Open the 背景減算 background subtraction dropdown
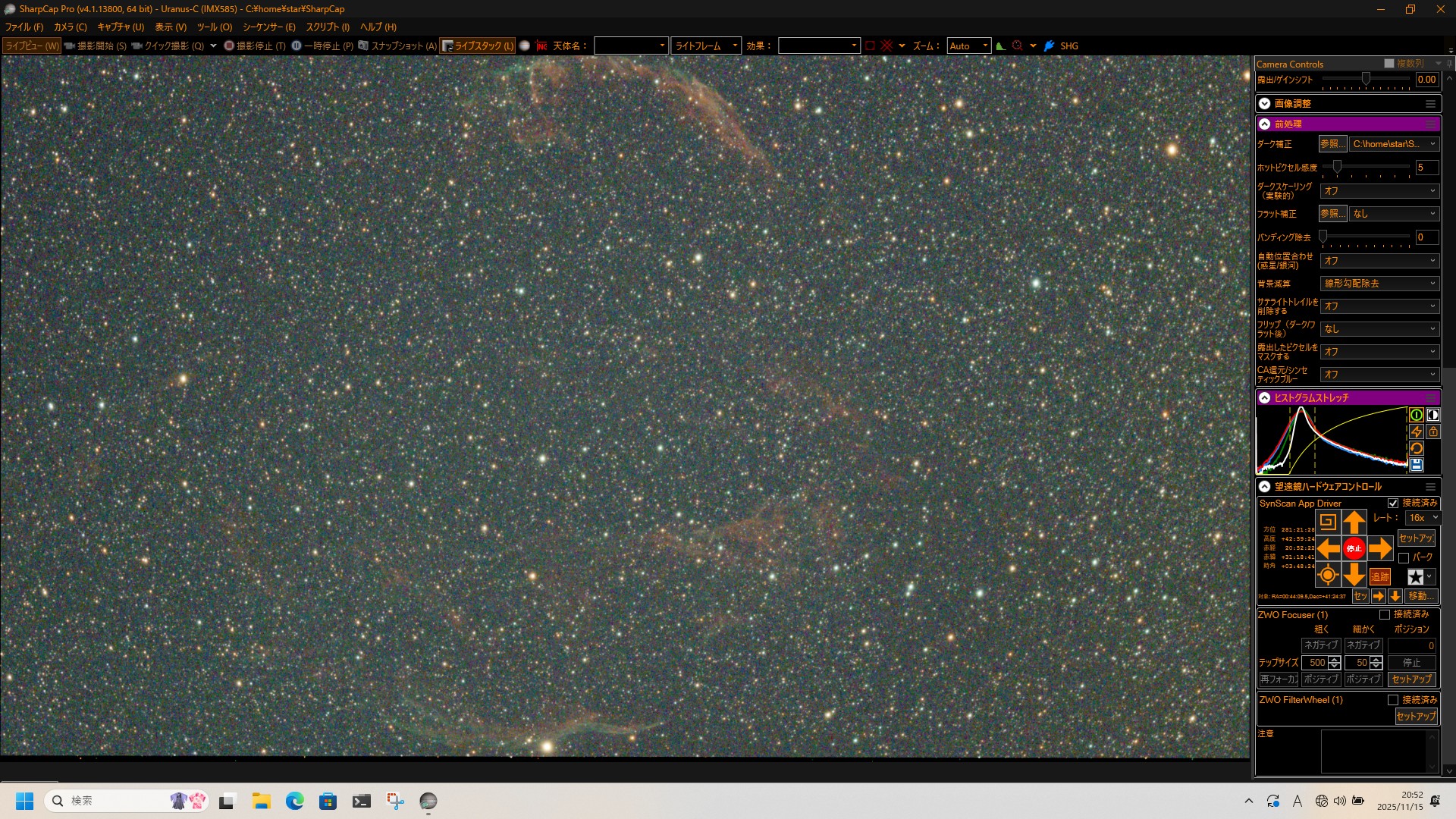The width and height of the screenshot is (1456, 819). [1379, 283]
